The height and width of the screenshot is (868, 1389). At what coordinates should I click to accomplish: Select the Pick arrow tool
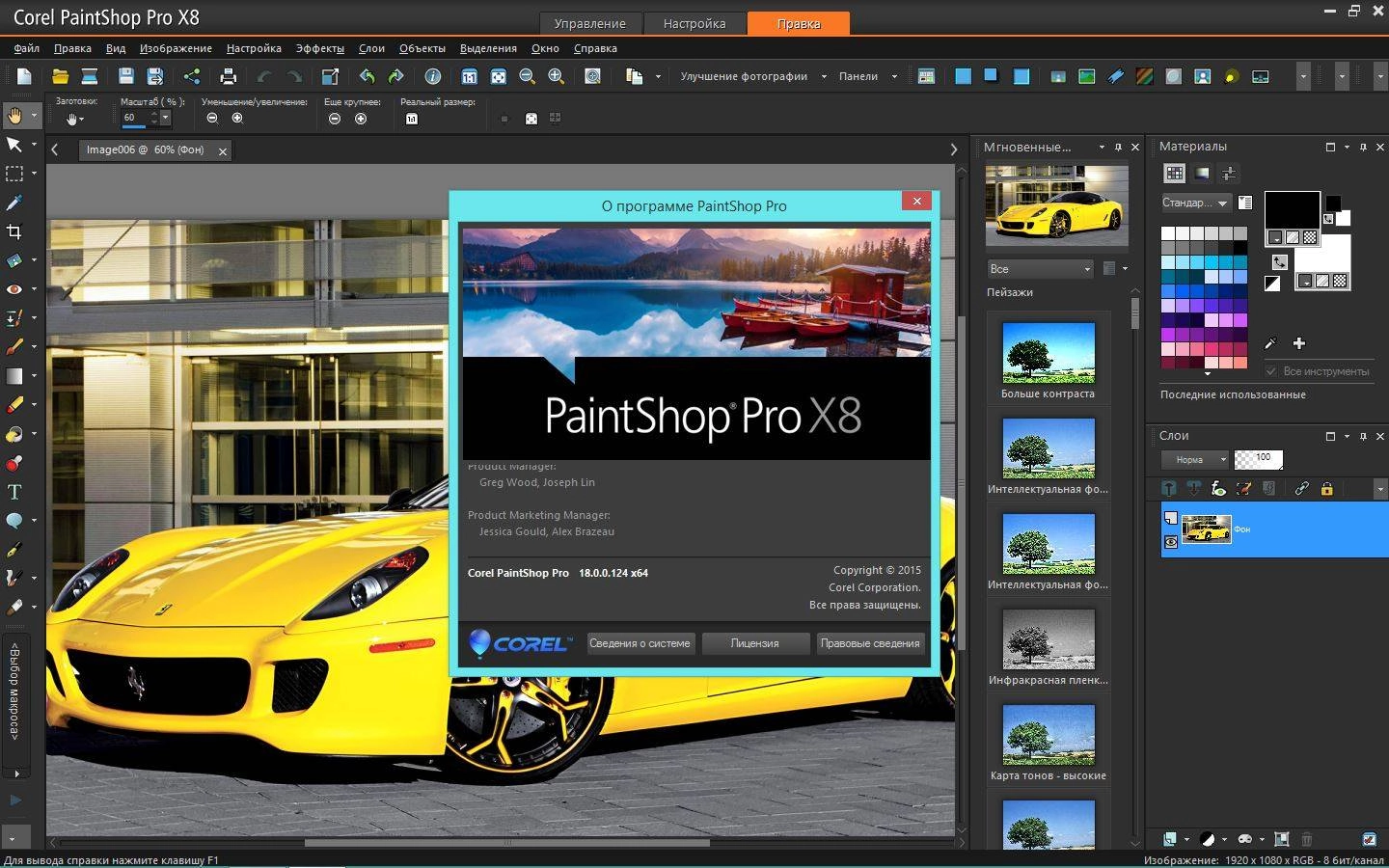click(14, 145)
